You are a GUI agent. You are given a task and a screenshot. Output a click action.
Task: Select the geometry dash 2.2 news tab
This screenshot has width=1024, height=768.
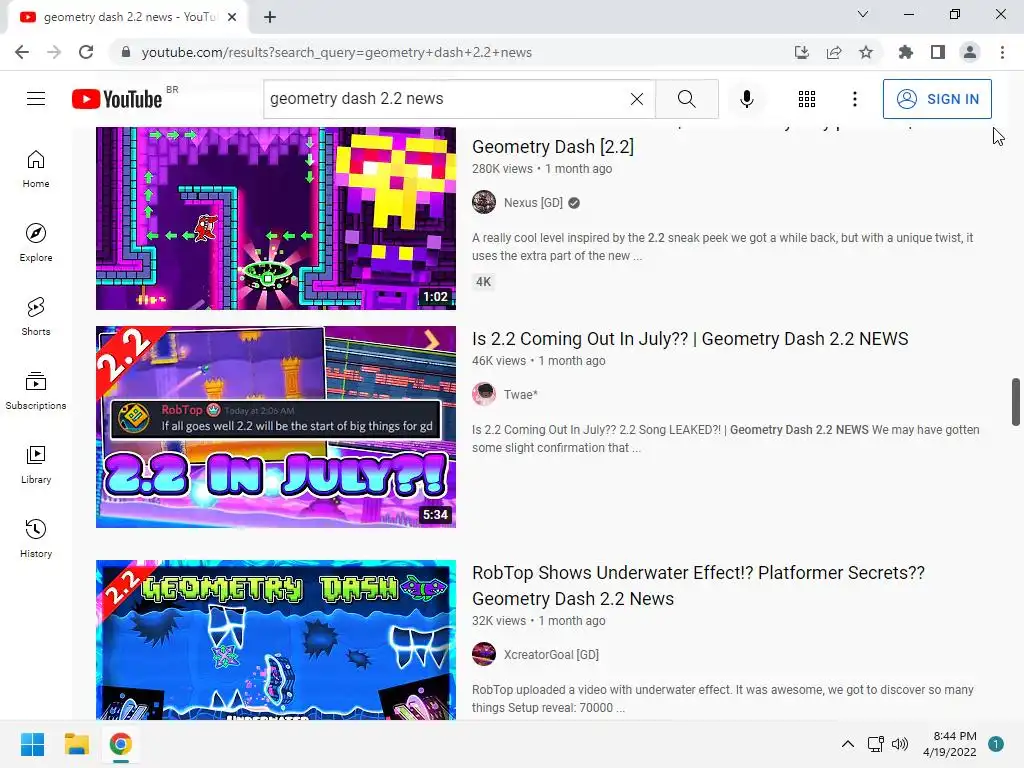point(128,18)
